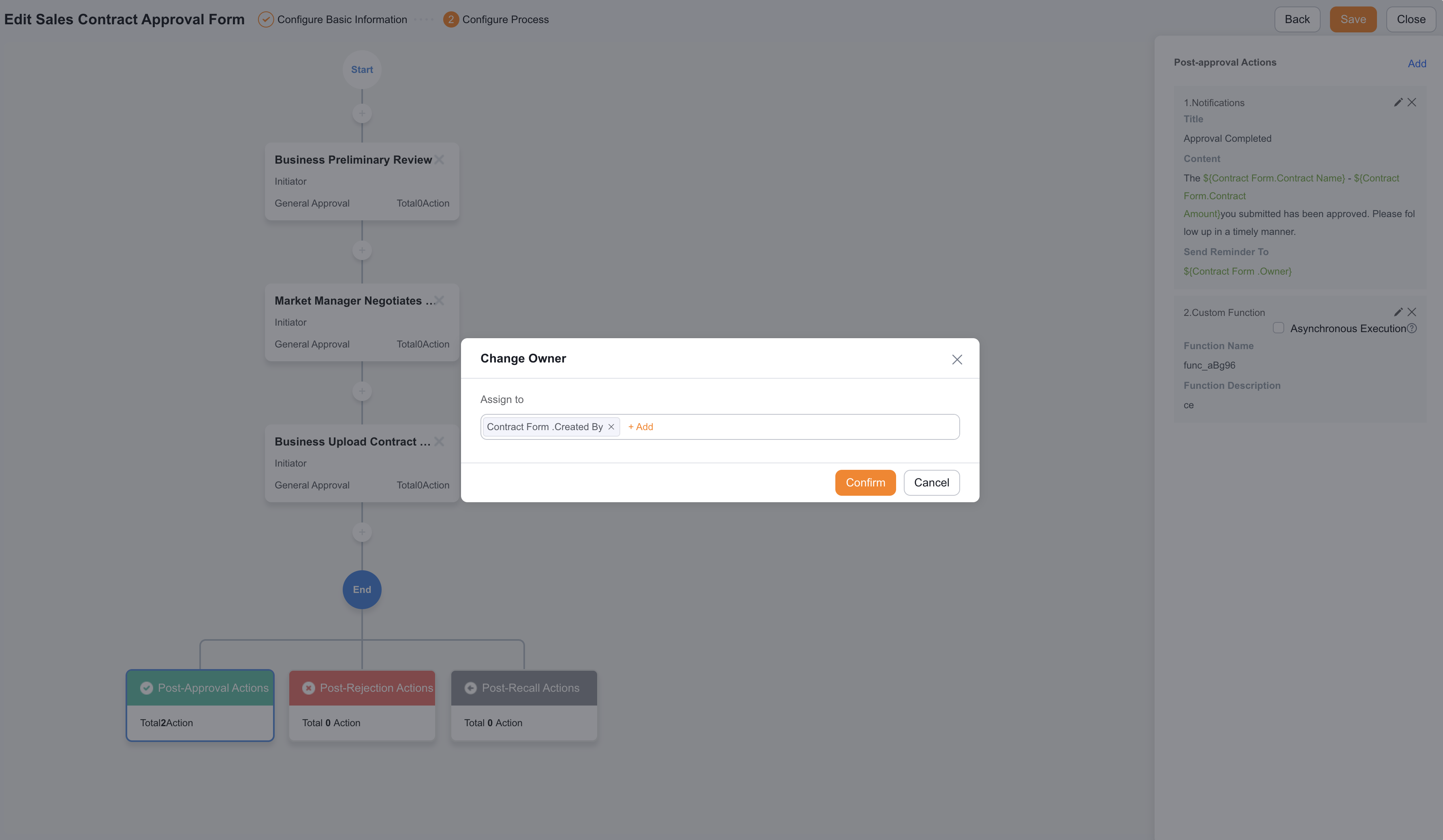Remove the Market Manager Negotiates node

click(439, 301)
